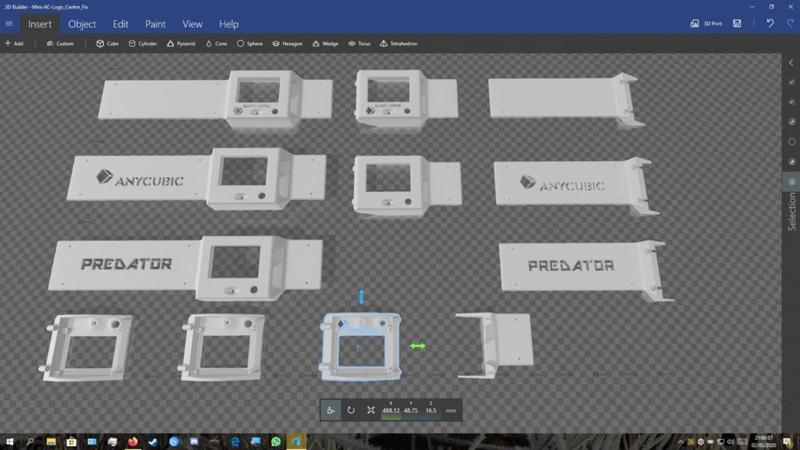Insert a Cube shape
Image resolution: width=800 pixels, height=450 pixels.
(x=107, y=44)
